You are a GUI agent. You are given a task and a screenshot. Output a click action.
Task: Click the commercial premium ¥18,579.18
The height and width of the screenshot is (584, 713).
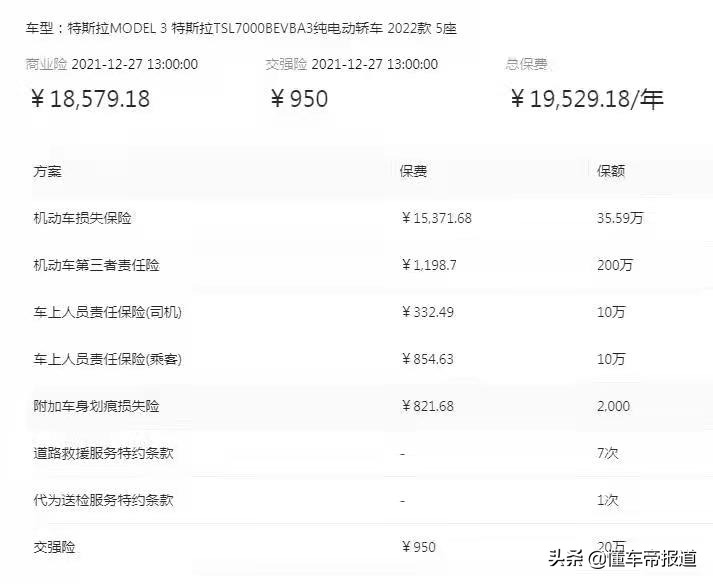(90, 99)
